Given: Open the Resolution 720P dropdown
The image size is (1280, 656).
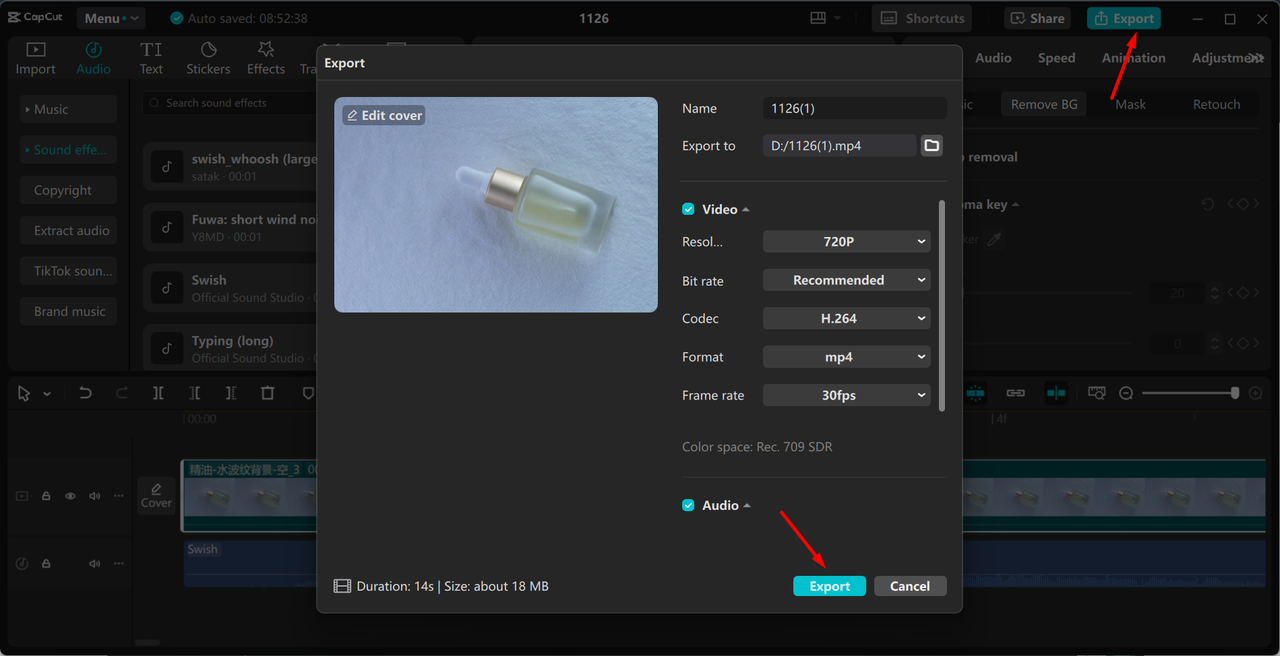Looking at the screenshot, I should pos(847,242).
